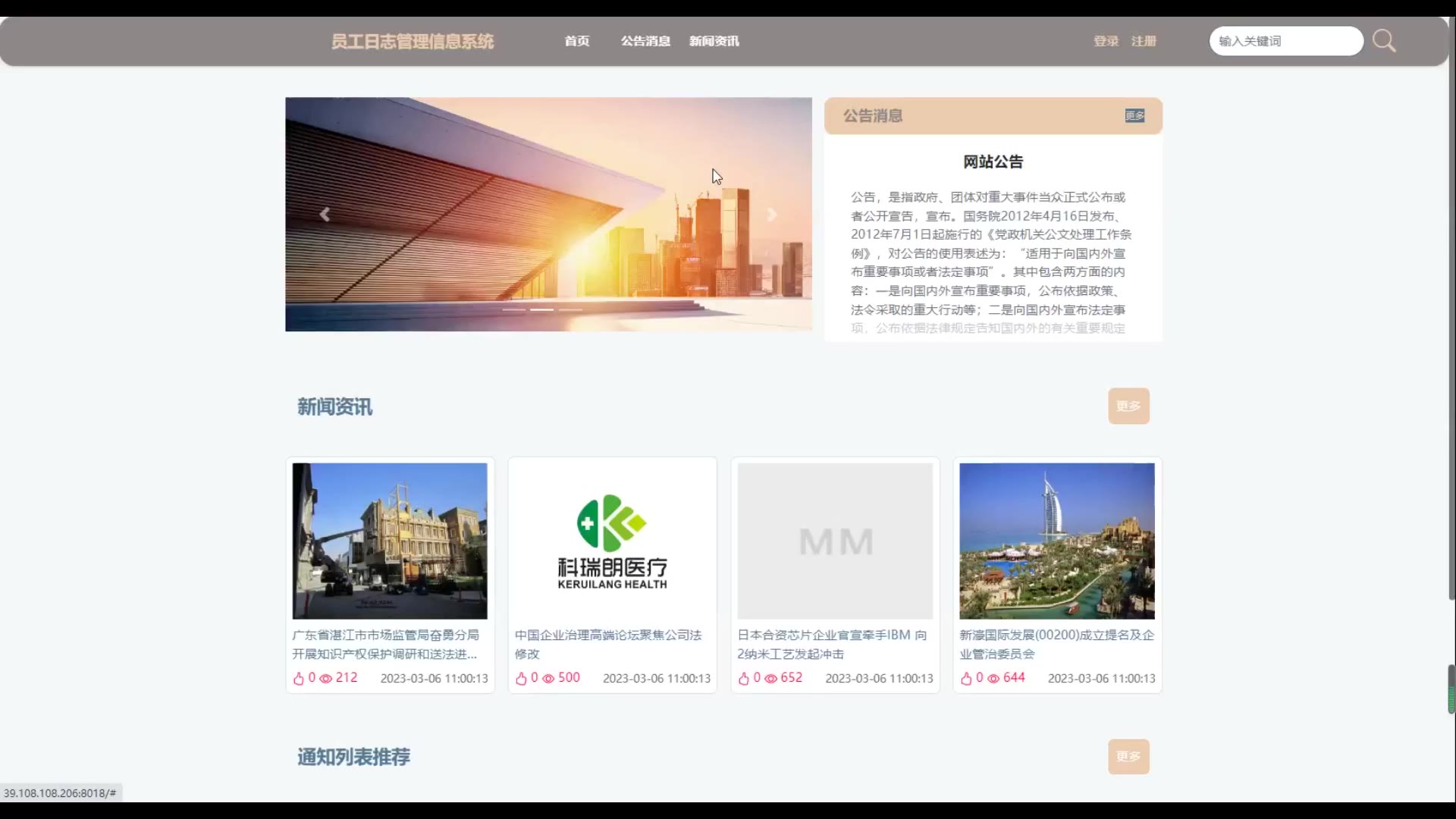Expand 通知列表推荐 section with 更多 button
This screenshot has width=1456, height=819.
(1128, 757)
